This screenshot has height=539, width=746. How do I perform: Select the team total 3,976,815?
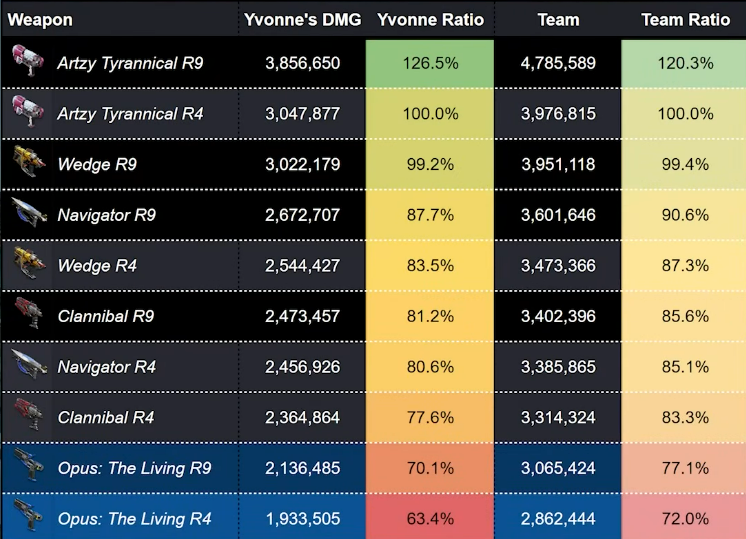coord(558,114)
